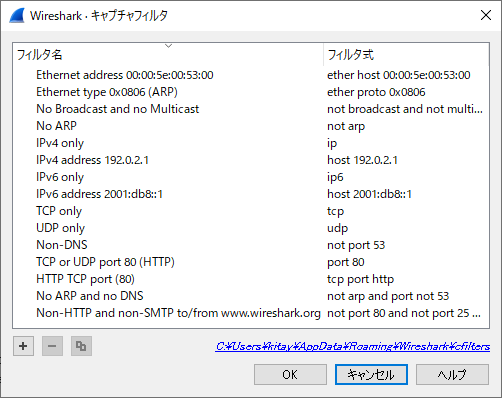Select No ARP and no DNS filter

click(90, 296)
